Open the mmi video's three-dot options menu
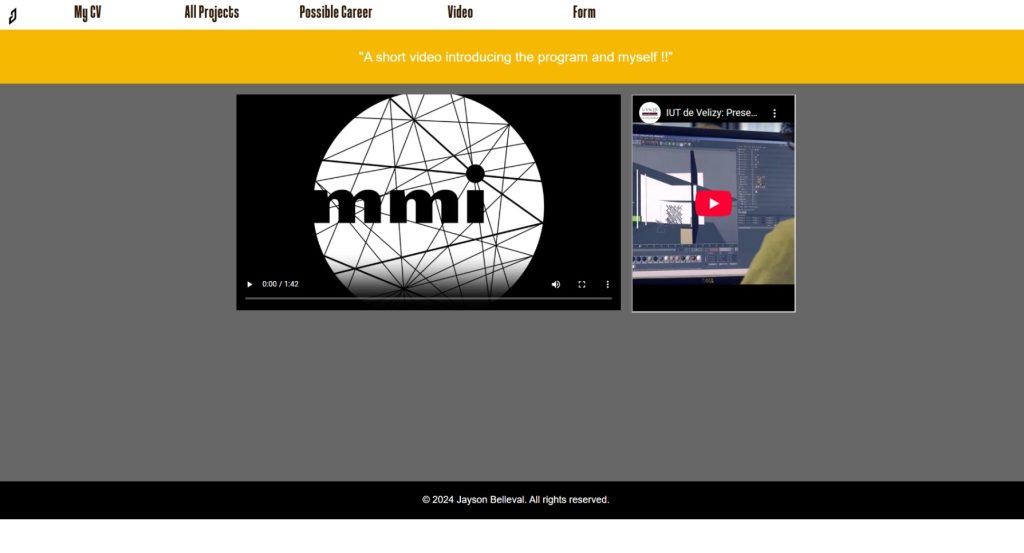This screenshot has width=1024, height=553. pyautogui.click(x=607, y=284)
